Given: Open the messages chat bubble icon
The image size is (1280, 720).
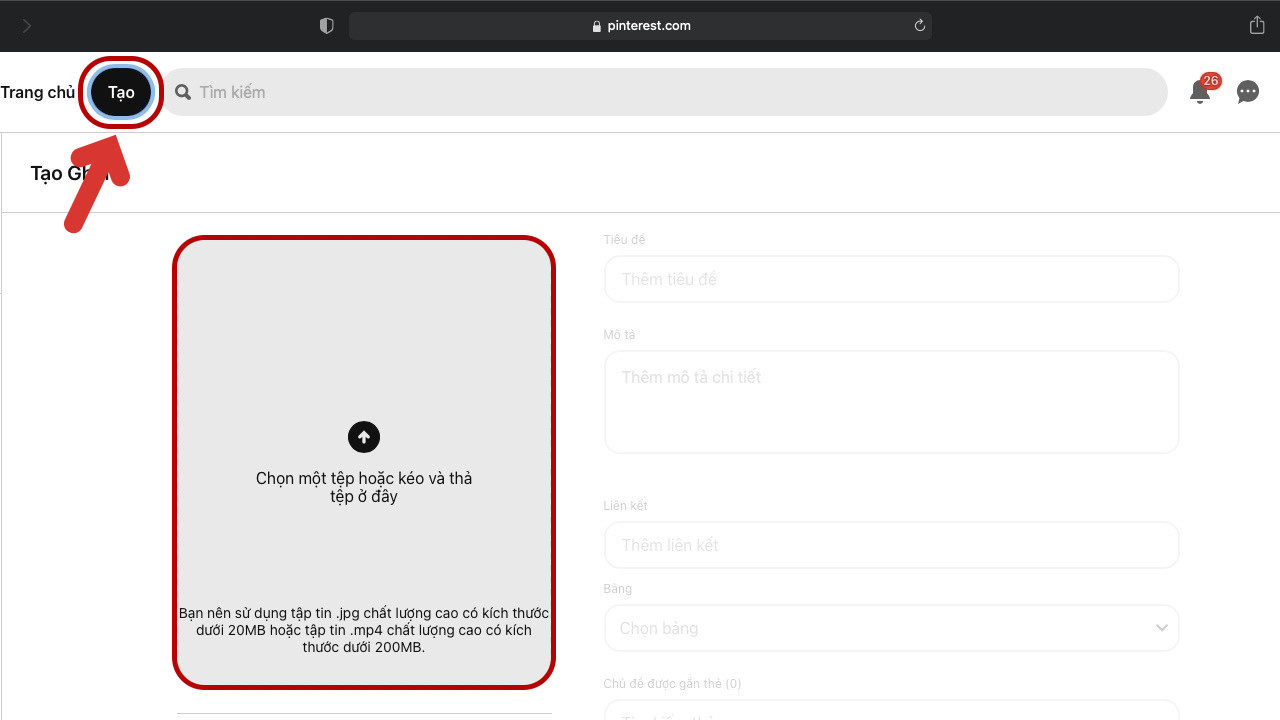Looking at the screenshot, I should pyautogui.click(x=1248, y=92).
